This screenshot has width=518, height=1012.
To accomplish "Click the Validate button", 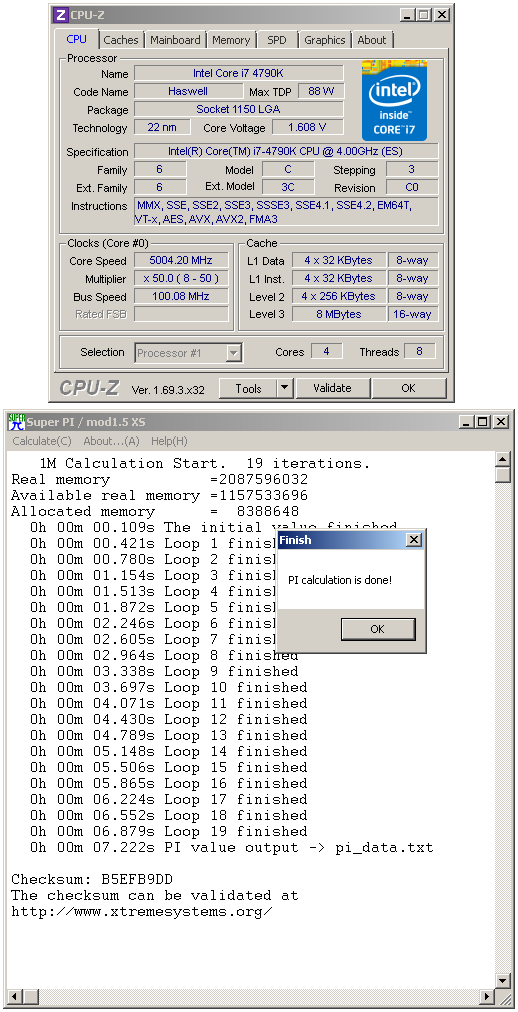I will [332, 389].
